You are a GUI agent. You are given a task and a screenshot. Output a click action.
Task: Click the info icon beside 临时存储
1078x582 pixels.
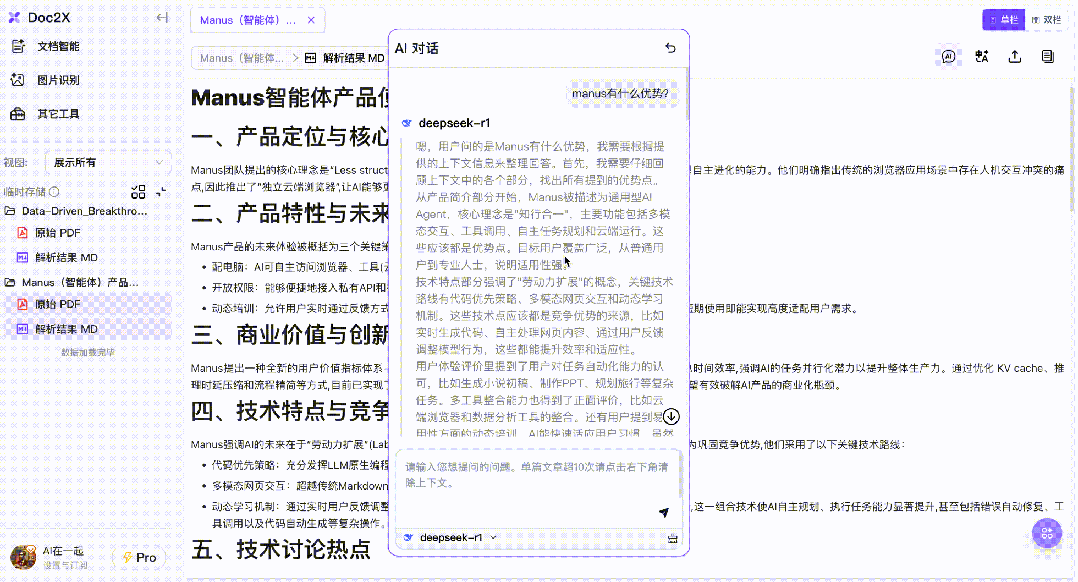click(54, 192)
